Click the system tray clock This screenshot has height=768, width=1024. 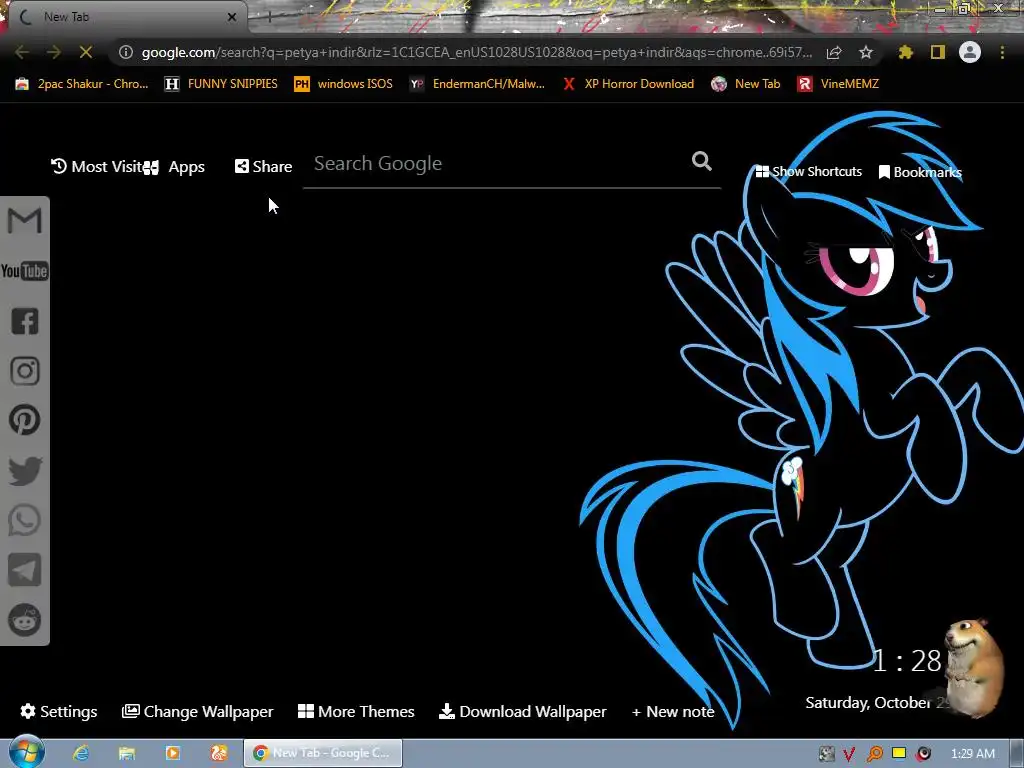click(x=973, y=754)
